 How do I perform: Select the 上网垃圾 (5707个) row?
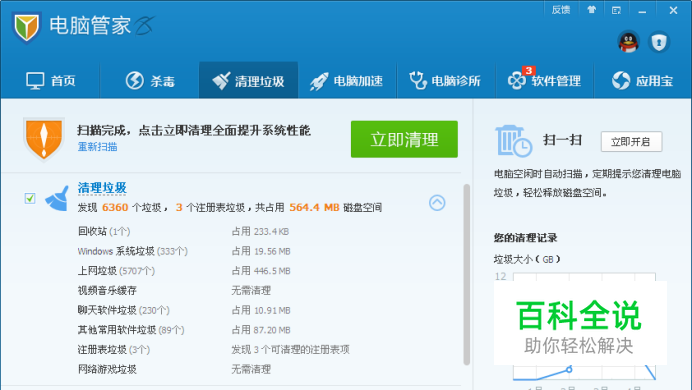point(214,271)
